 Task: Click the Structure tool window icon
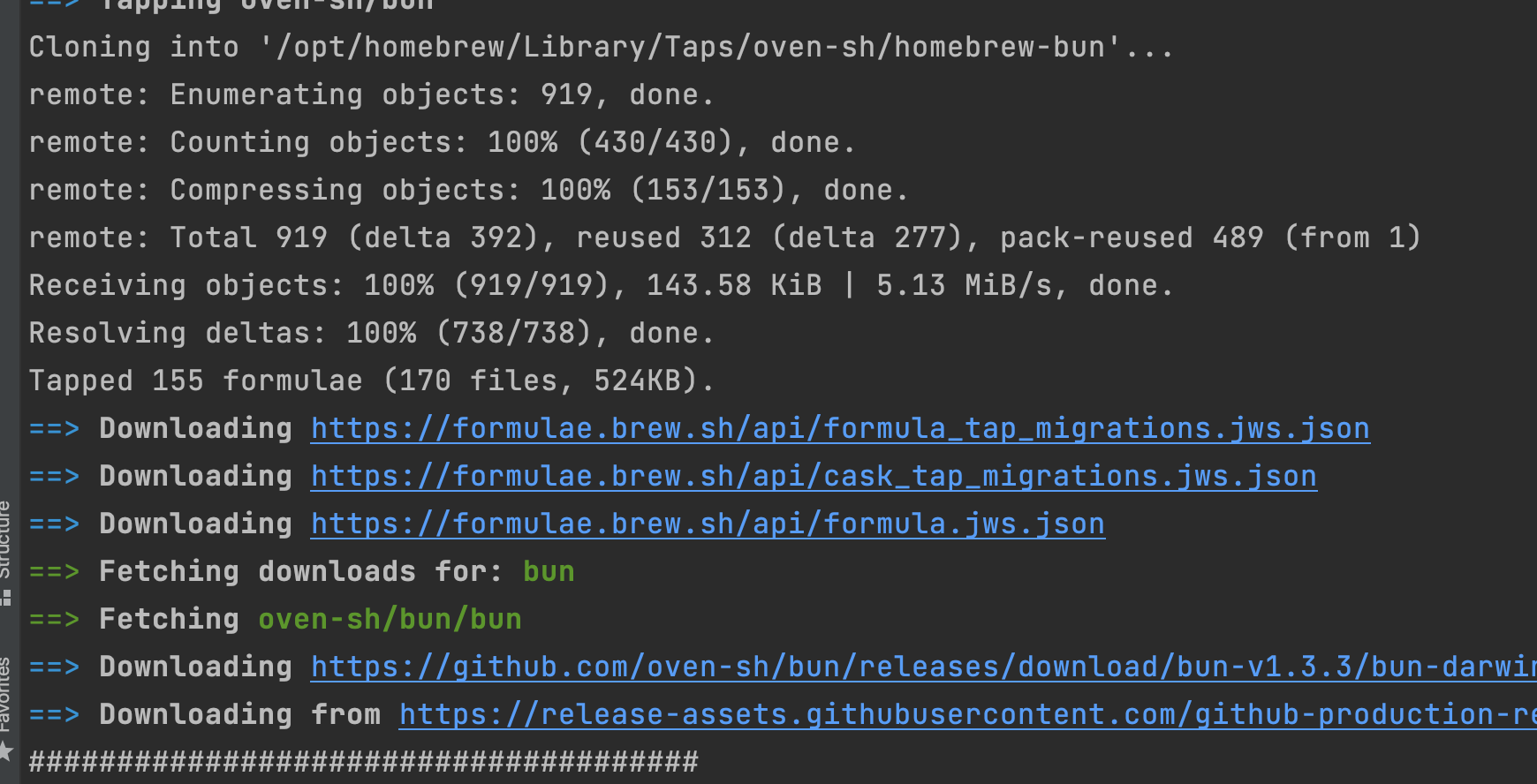pyautogui.click(x=6, y=598)
